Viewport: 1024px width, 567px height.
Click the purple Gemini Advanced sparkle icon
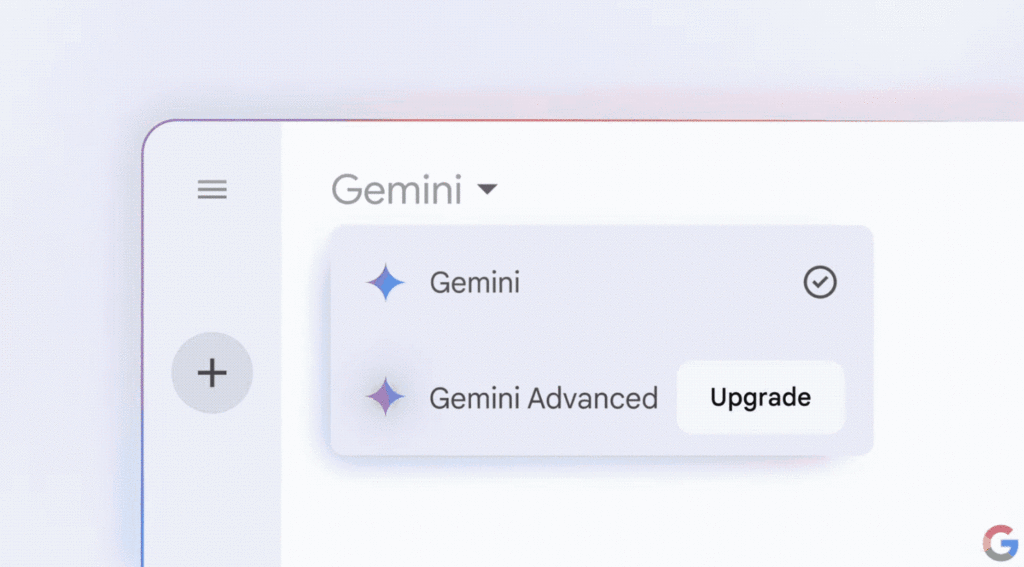click(385, 397)
